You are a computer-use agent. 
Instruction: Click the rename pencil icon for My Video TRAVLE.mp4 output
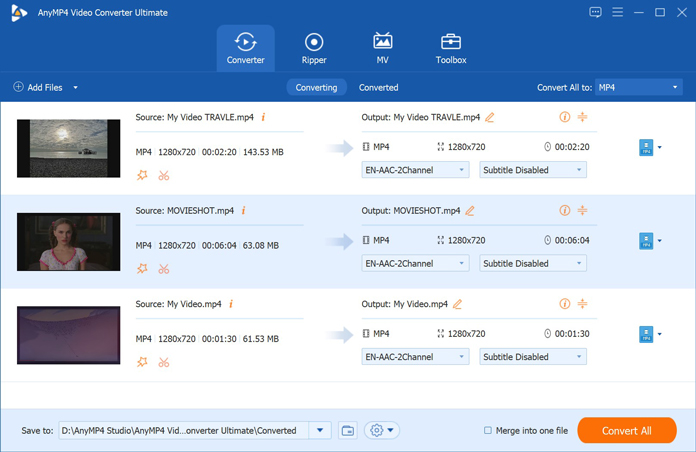click(490, 117)
